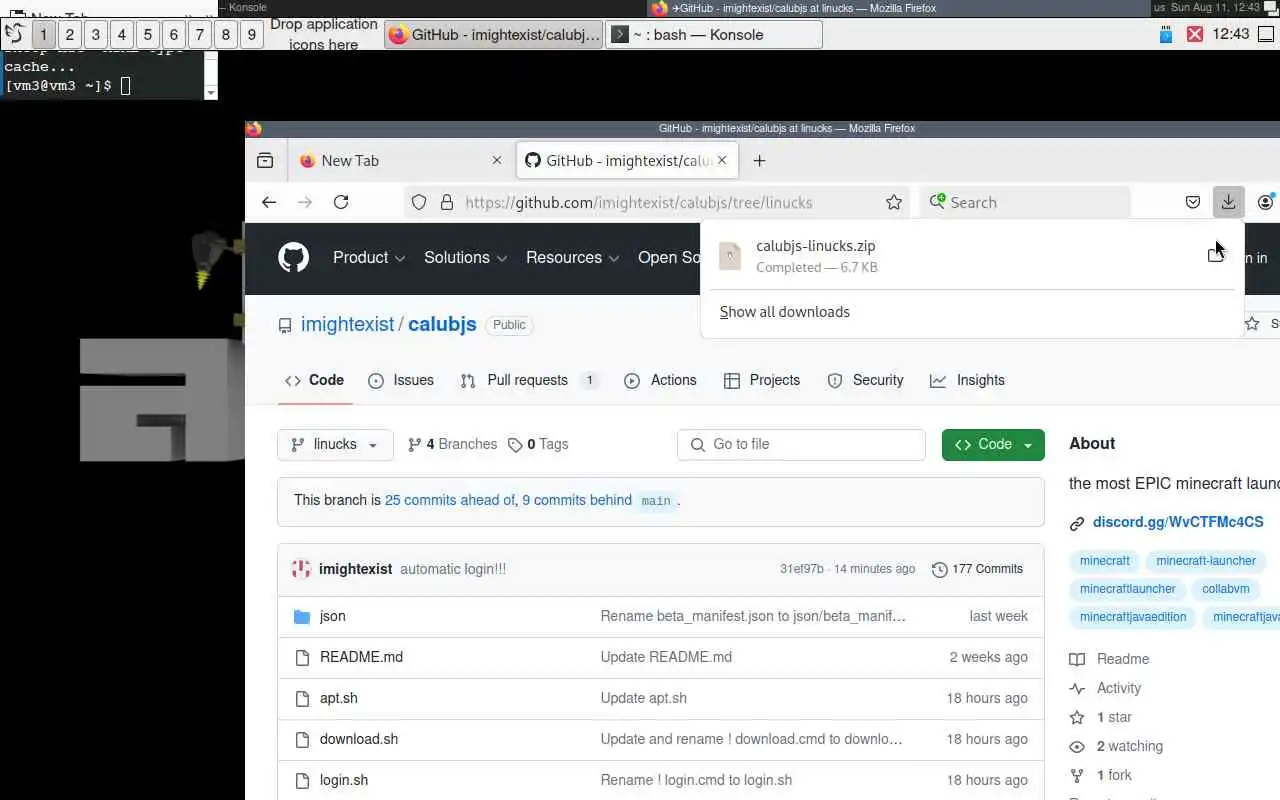Open the Projects tab
This screenshot has width=1280, height=800.
762,380
